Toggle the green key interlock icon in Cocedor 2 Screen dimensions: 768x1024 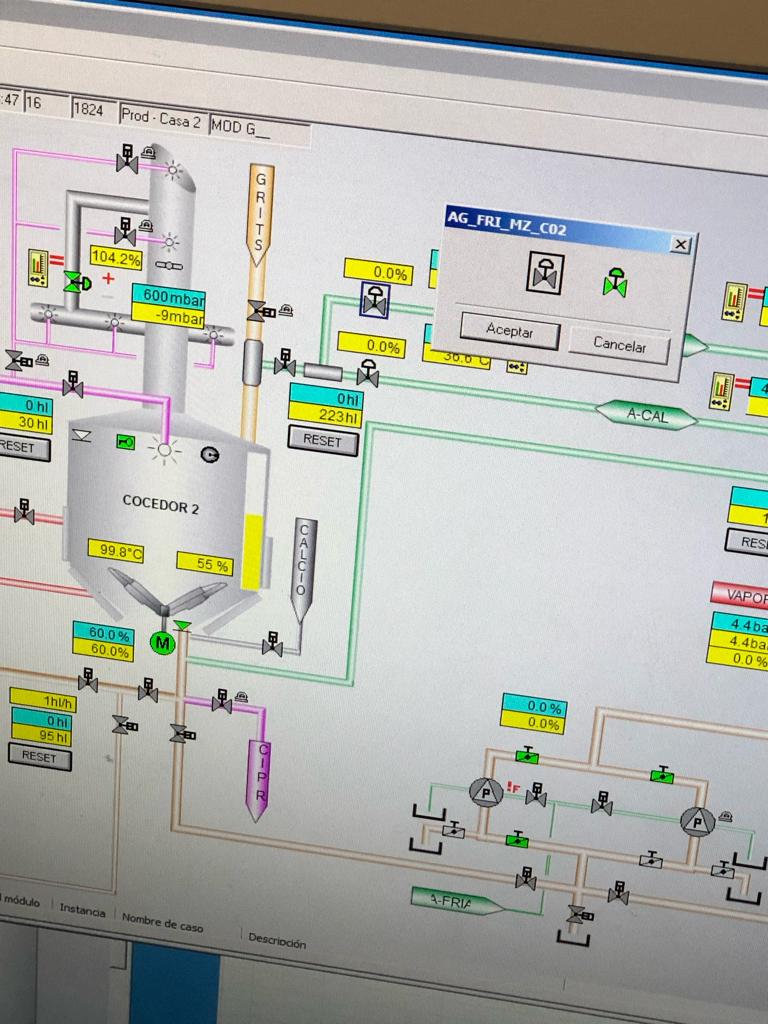pyautogui.click(x=125, y=441)
